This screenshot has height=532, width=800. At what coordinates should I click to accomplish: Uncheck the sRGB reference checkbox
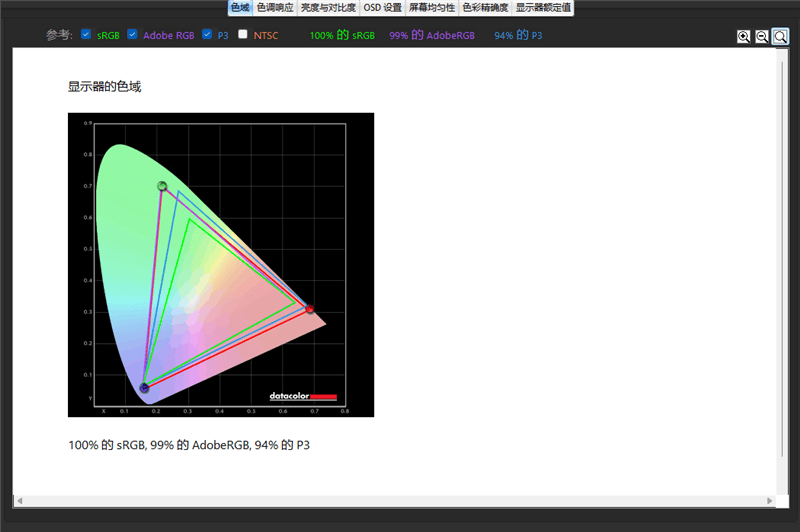[x=86, y=35]
